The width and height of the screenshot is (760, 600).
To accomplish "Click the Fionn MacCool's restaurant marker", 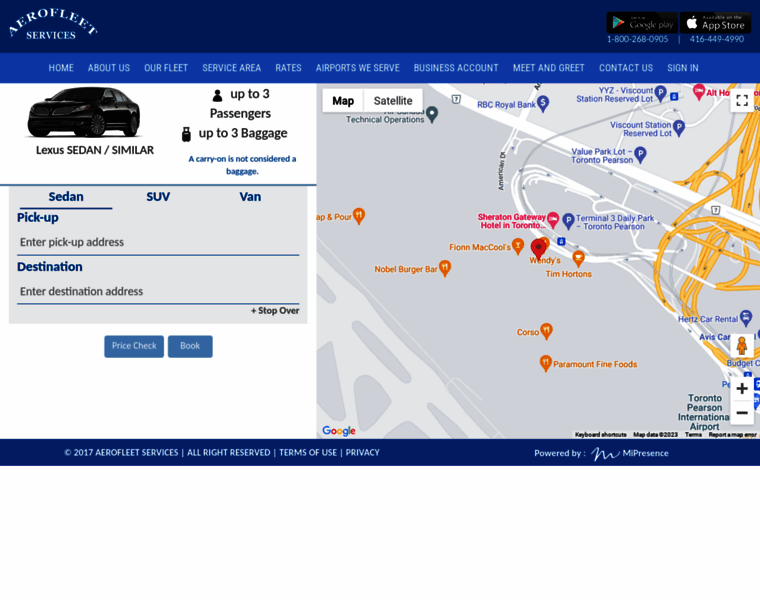I will click(x=518, y=246).
